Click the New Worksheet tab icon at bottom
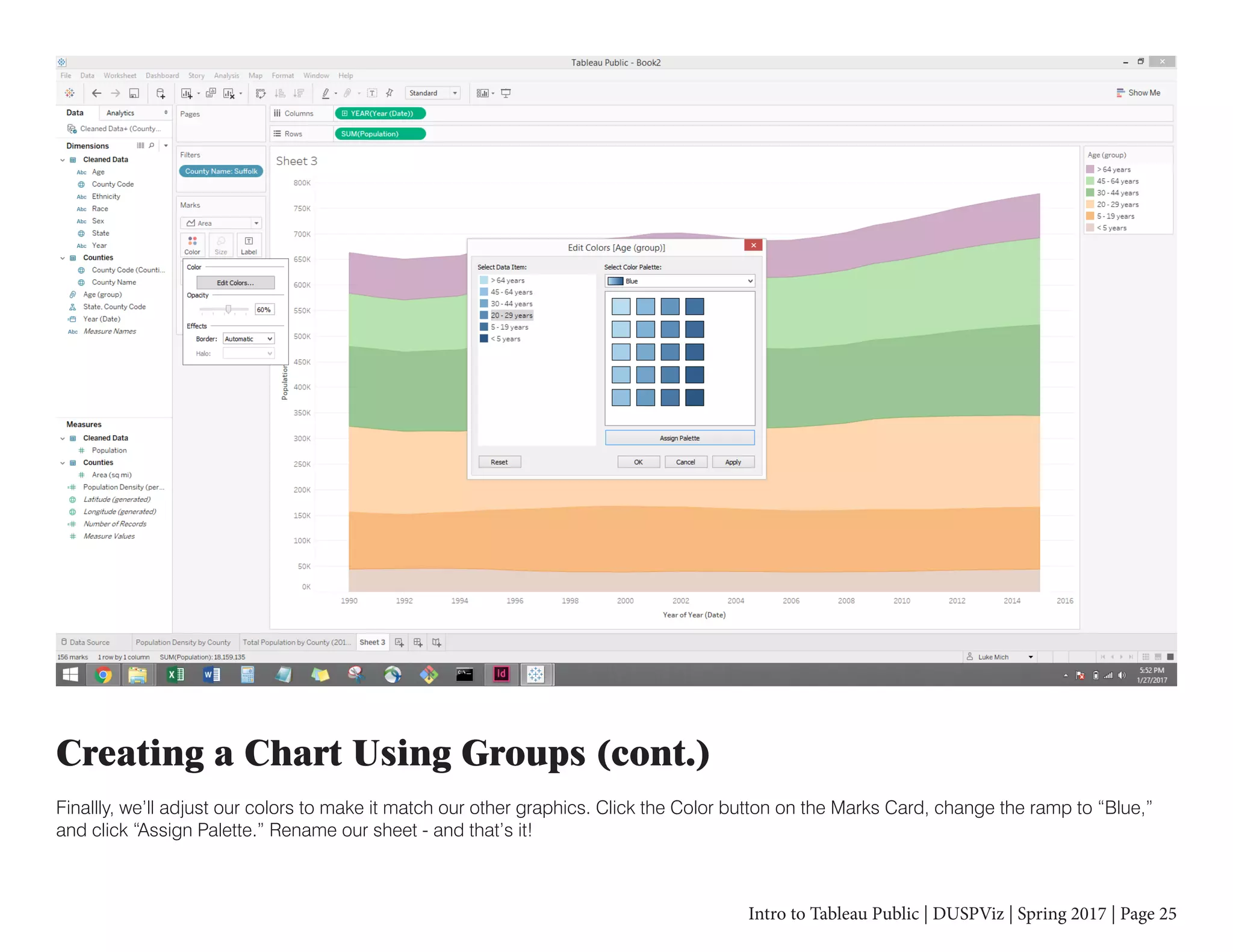1233x952 pixels. [x=399, y=642]
